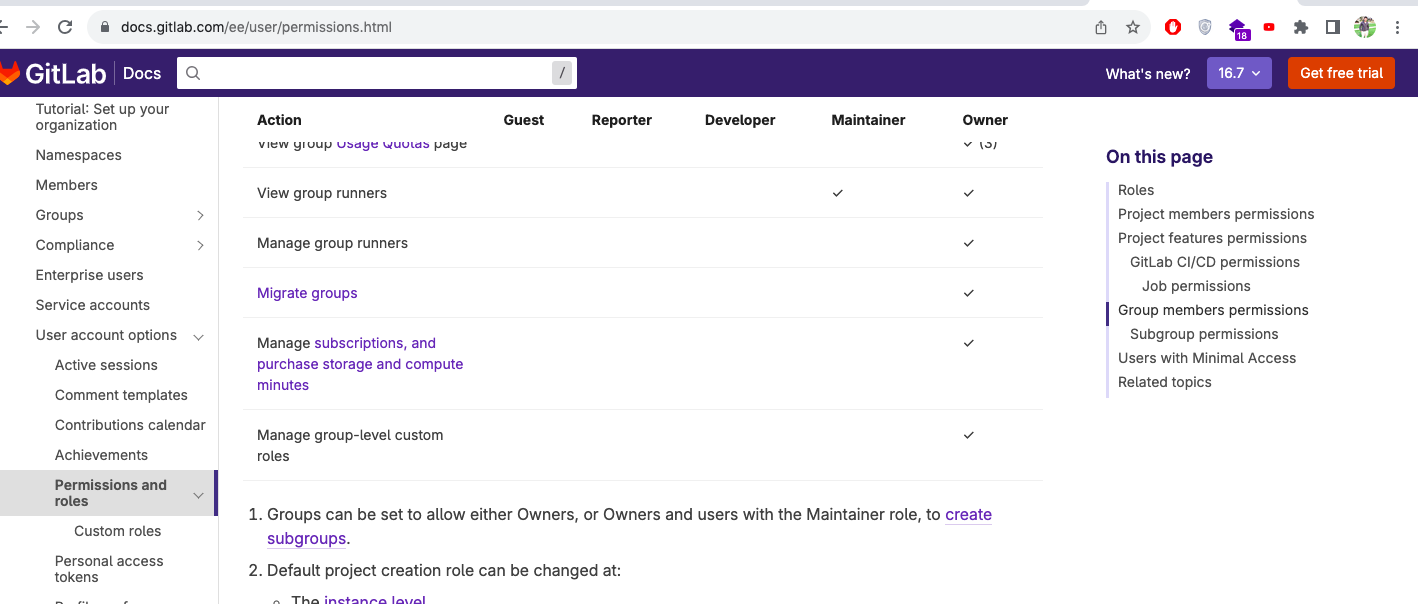Viewport: 1418px width, 604px height.
Task: Bookmark this page with the star icon
Action: tap(1133, 27)
